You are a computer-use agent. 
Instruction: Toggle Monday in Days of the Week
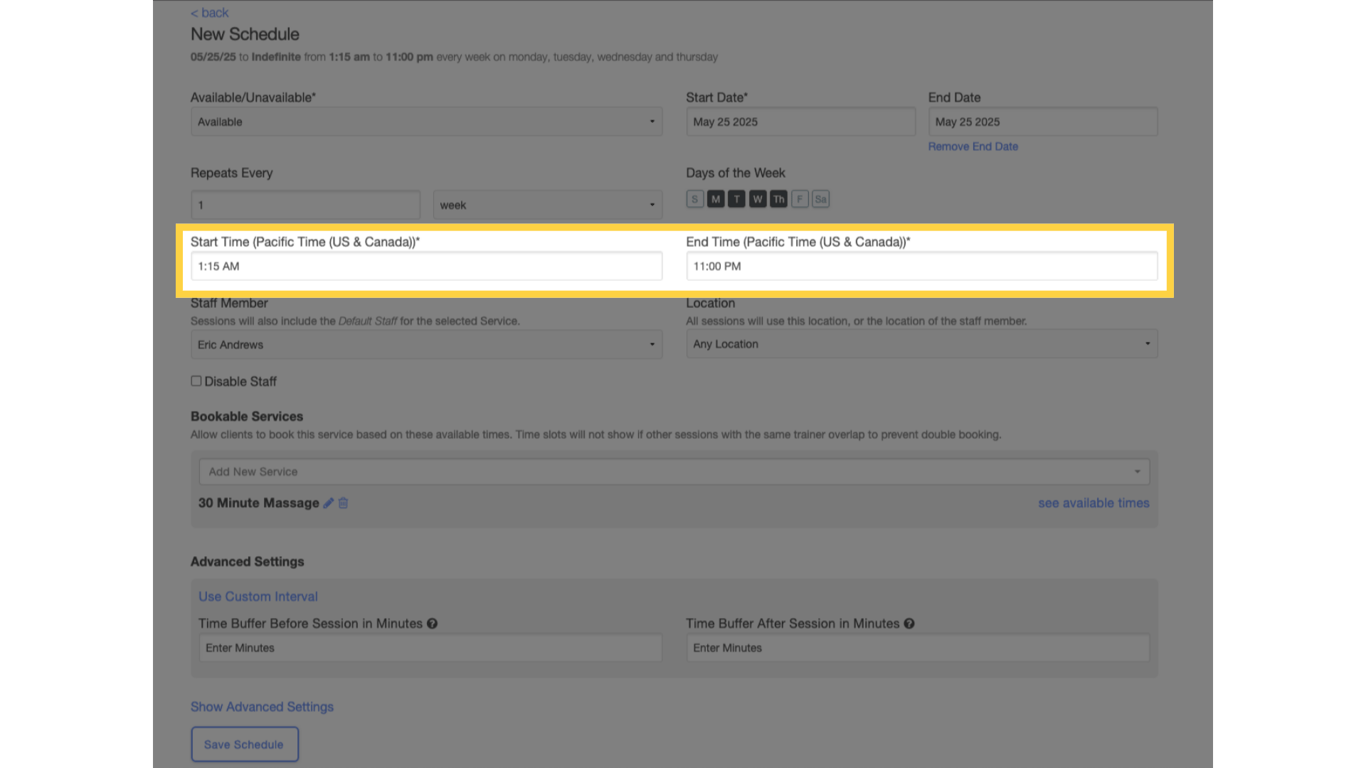(x=716, y=199)
